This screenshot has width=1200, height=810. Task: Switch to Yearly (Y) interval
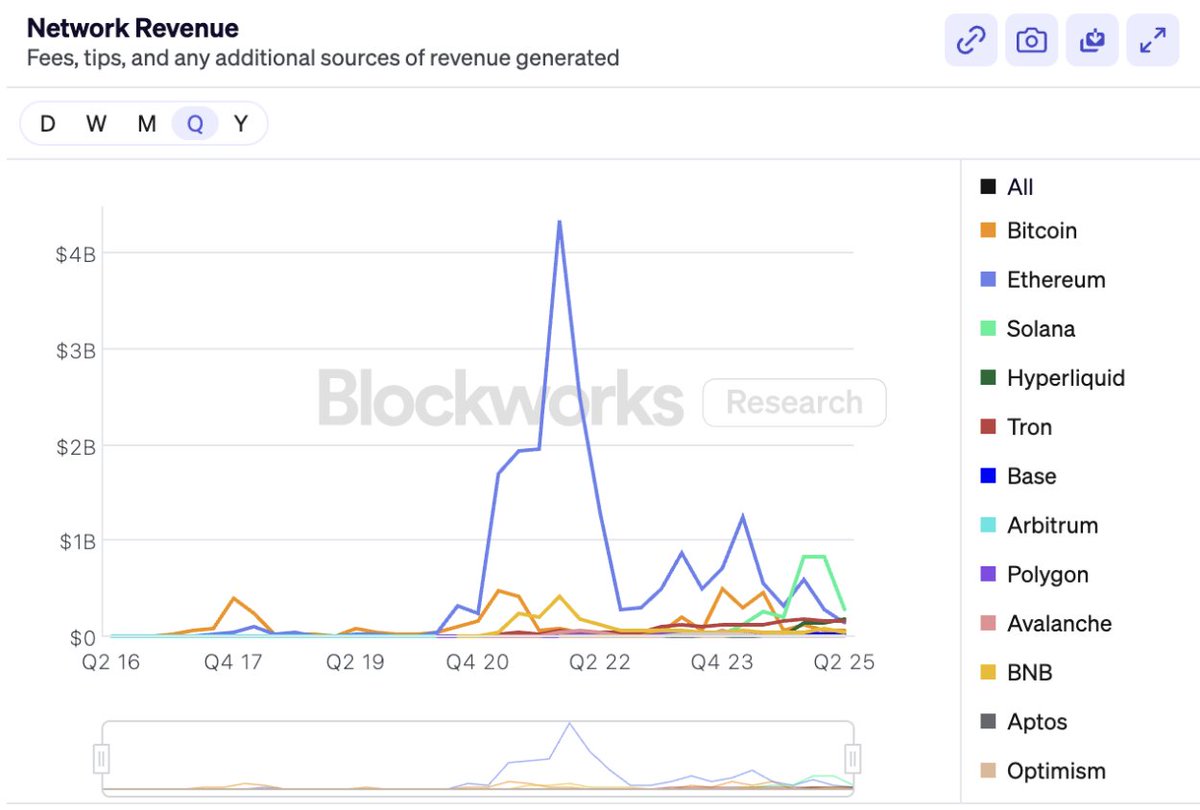241,124
